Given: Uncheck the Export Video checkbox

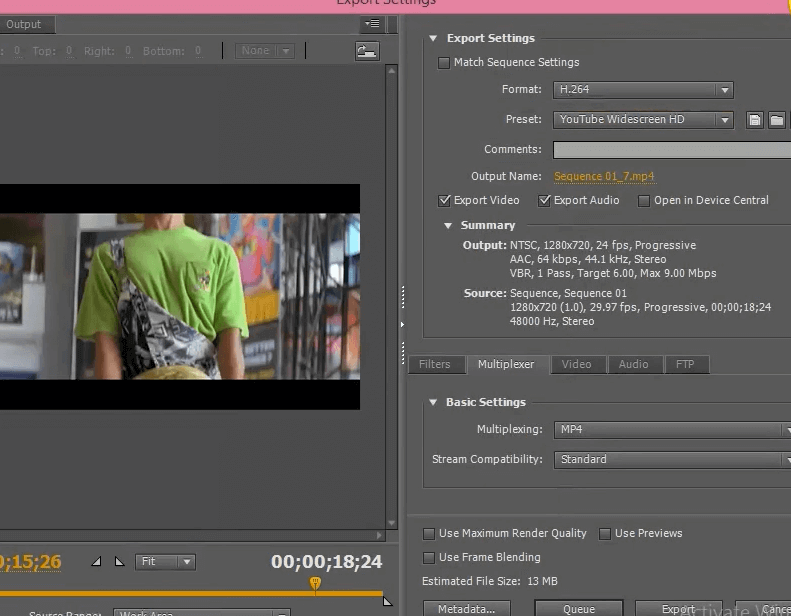Looking at the screenshot, I should pos(445,201).
